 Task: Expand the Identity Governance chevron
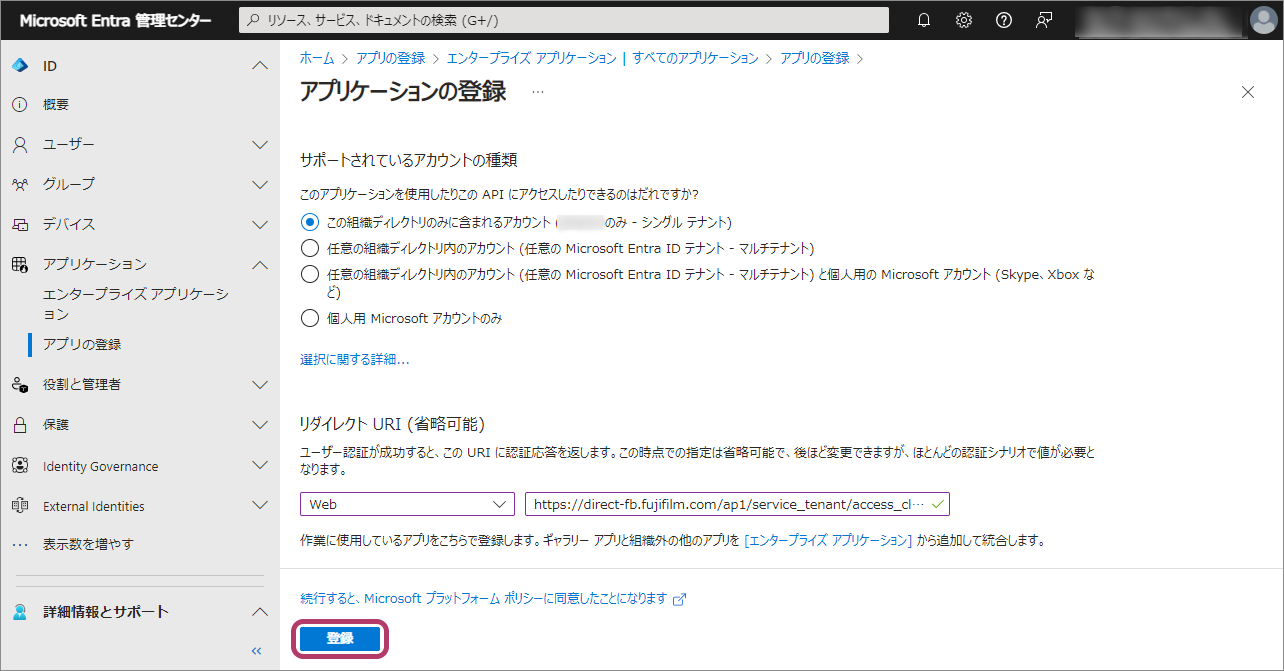pos(260,466)
